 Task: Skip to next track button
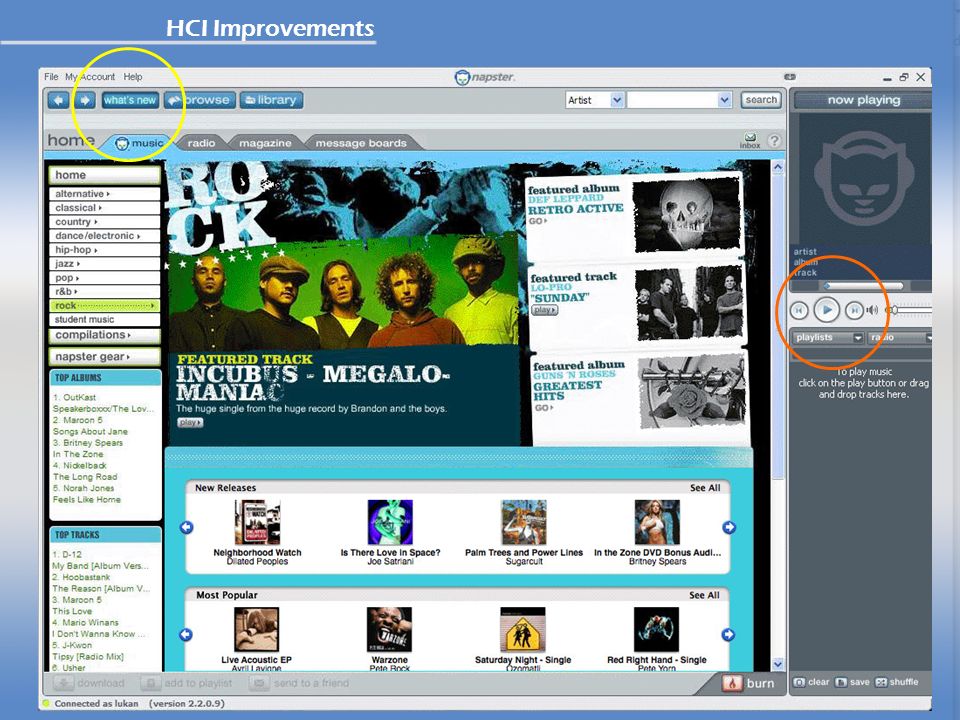(854, 310)
